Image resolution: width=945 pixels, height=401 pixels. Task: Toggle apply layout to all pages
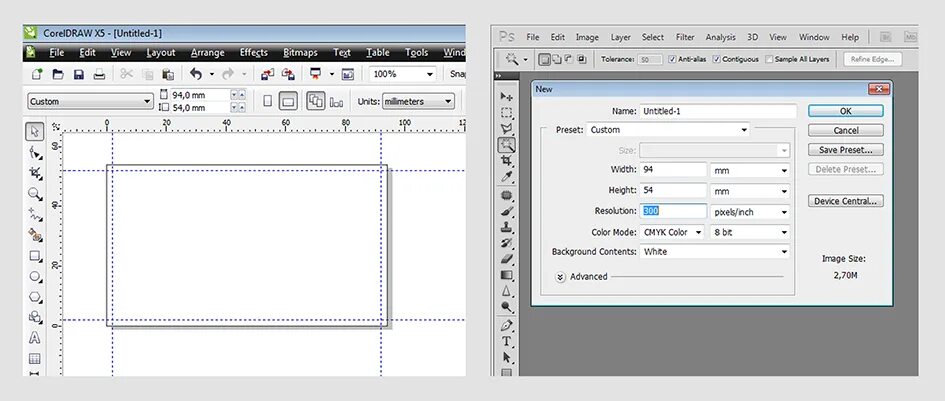tap(316, 101)
